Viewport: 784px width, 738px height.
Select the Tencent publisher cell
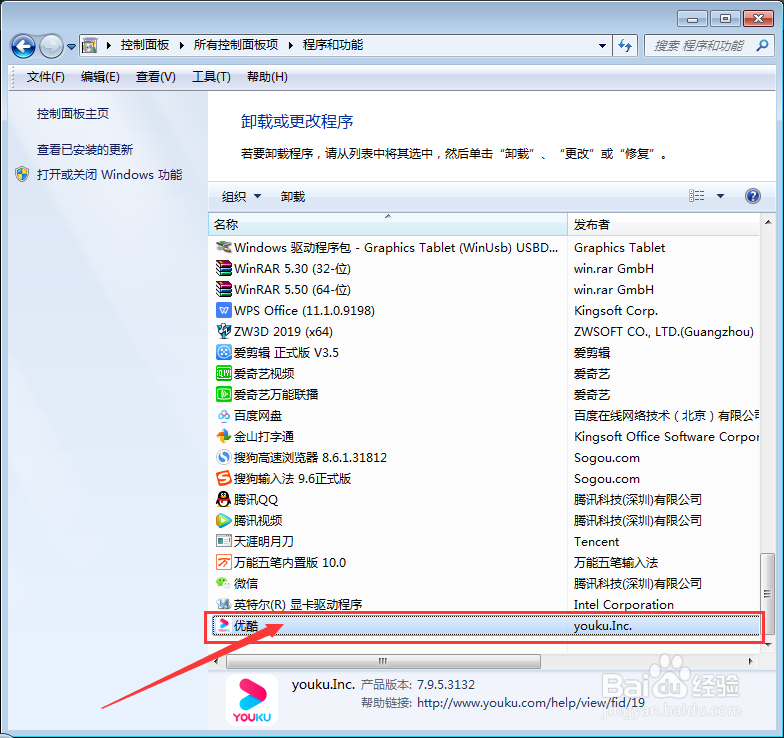coord(596,542)
